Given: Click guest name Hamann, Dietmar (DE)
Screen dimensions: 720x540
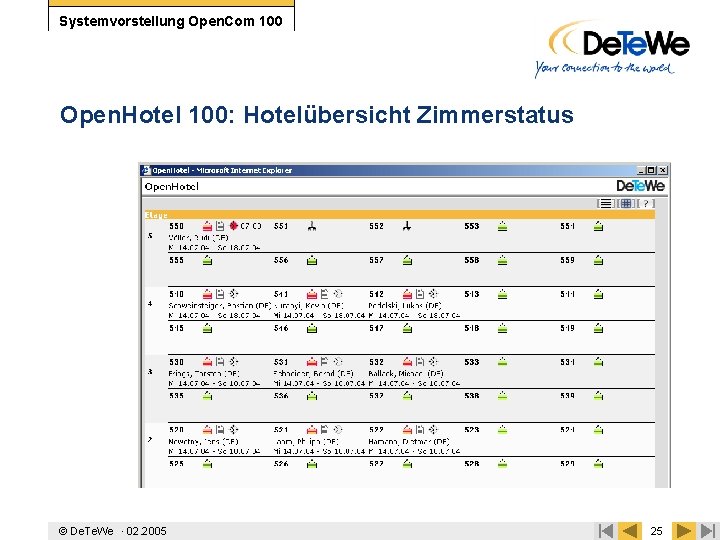Looking at the screenshot, I should coord(409,441).
